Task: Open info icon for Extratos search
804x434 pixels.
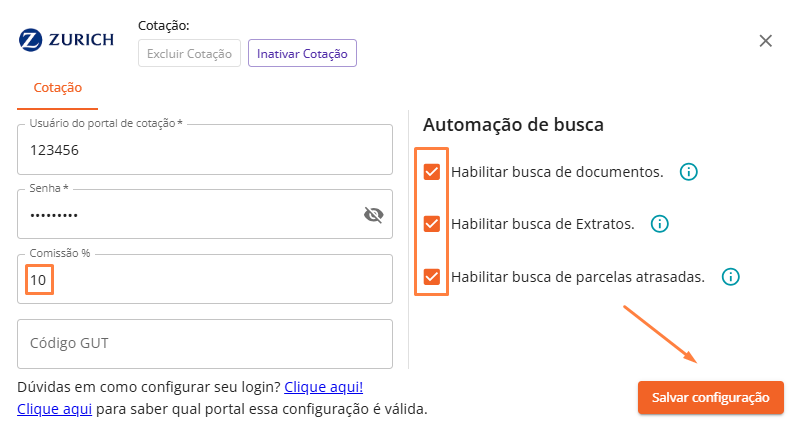Action: coord(659,224)
